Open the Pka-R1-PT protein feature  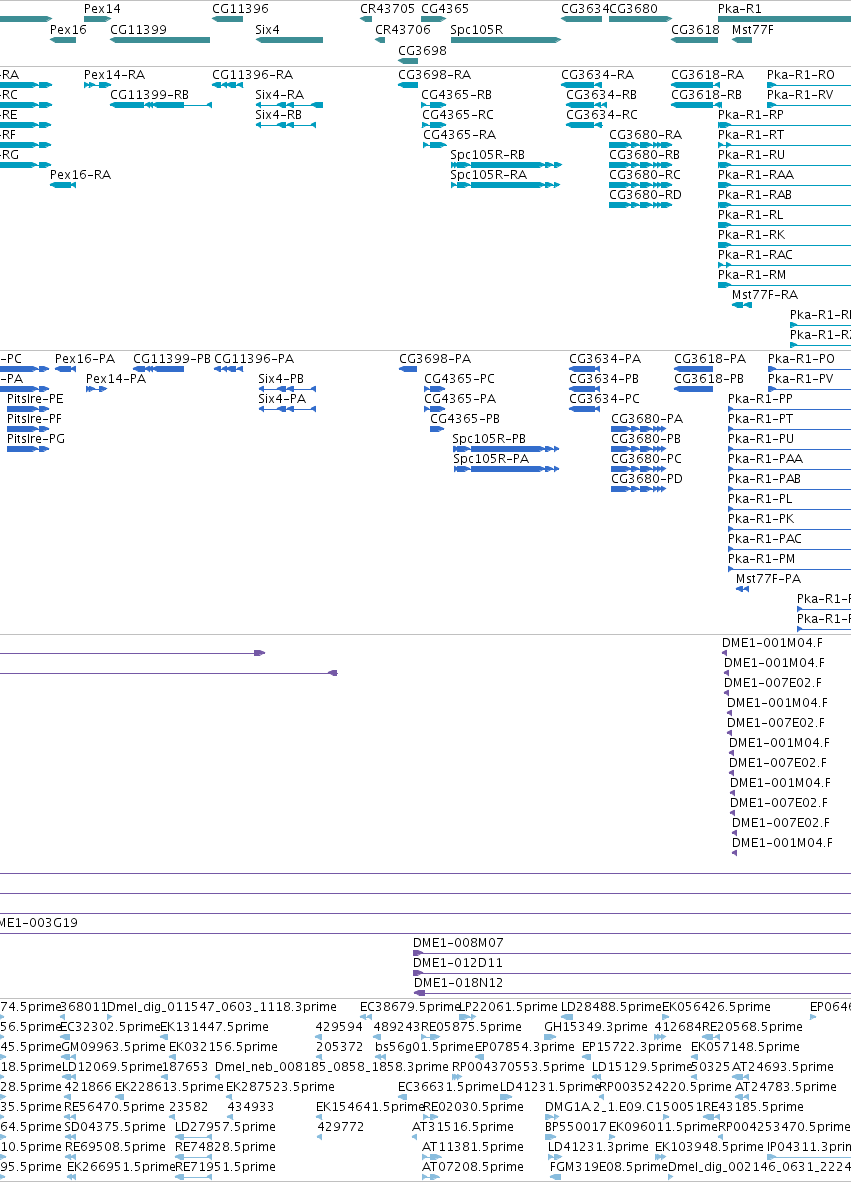pyautogui.click(x=789, y=429)
